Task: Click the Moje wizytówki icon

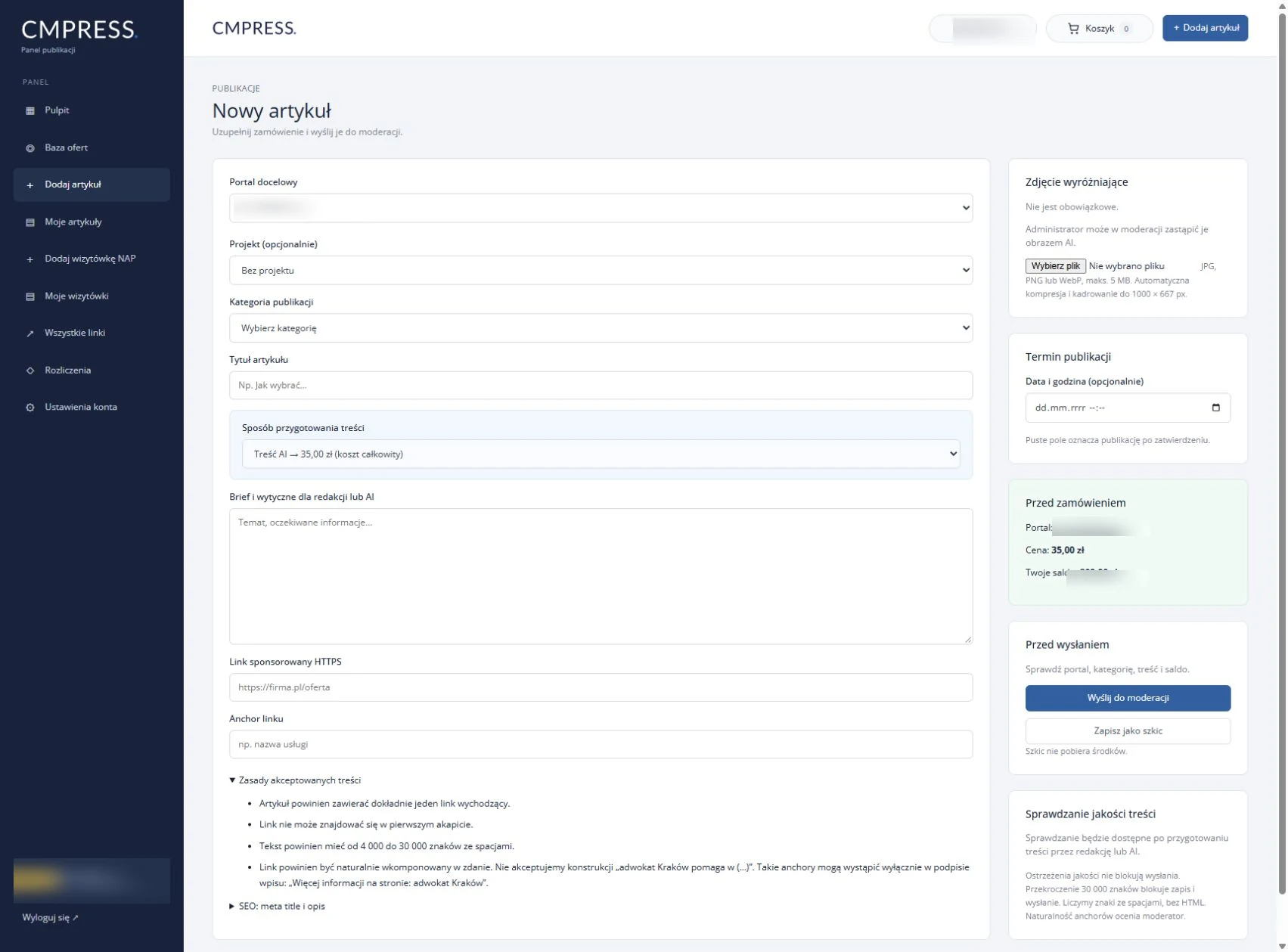Action: [x=30, y=296]
